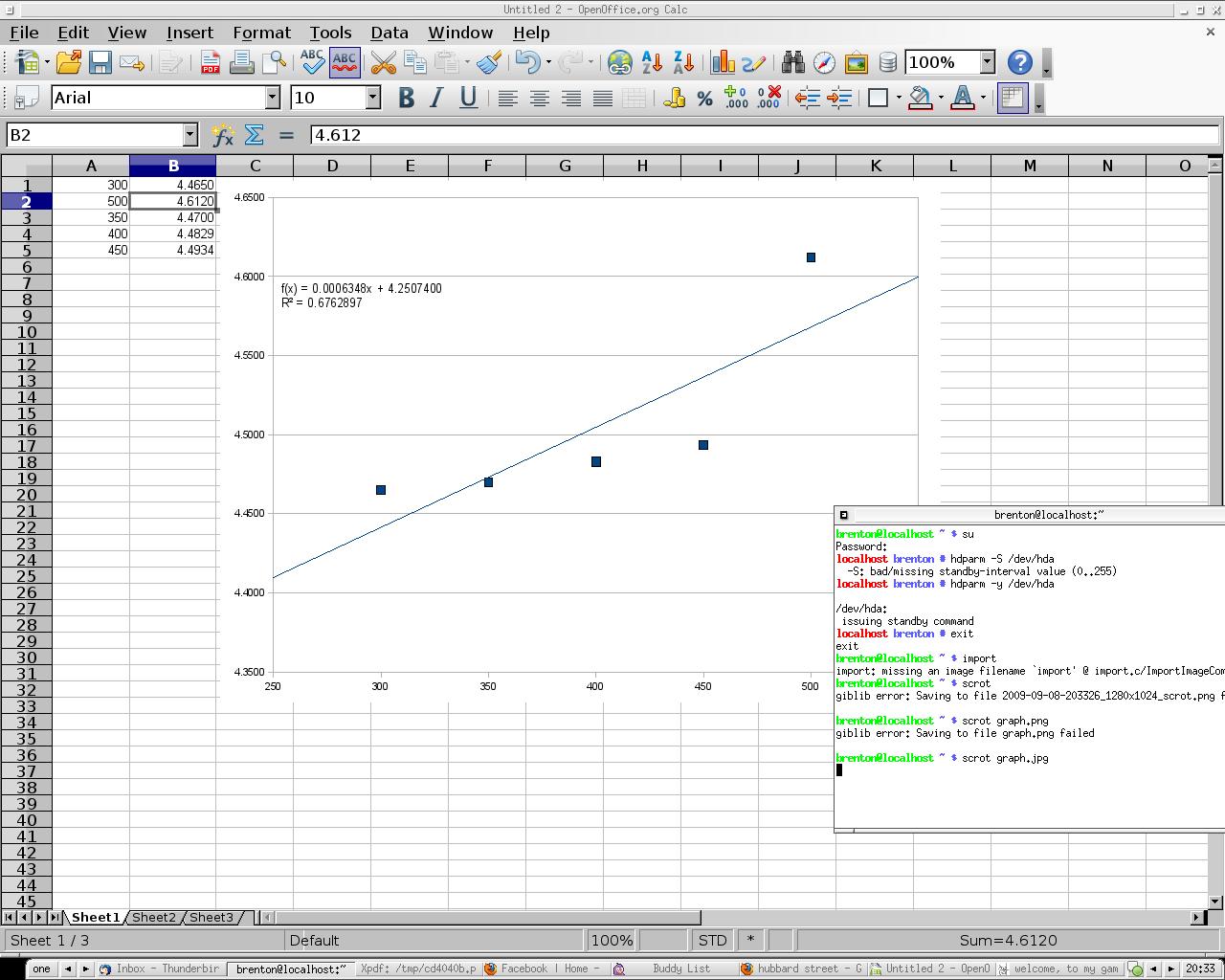Select row 1 header
The width and height of the screenshot is (1225, 980).
coord(26,186)
